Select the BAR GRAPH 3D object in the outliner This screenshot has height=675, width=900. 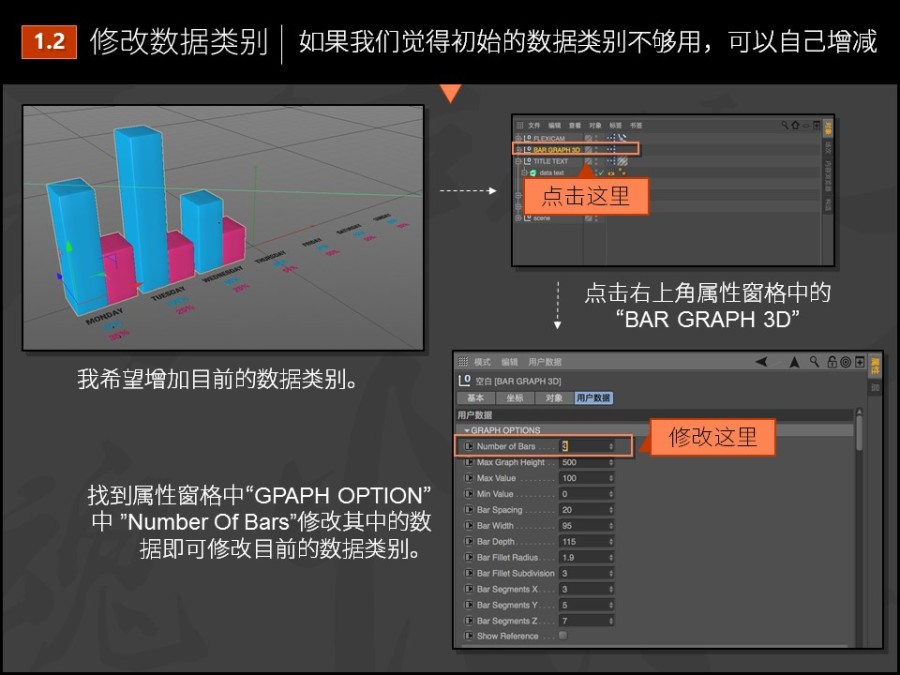click(x=558, y=151)
